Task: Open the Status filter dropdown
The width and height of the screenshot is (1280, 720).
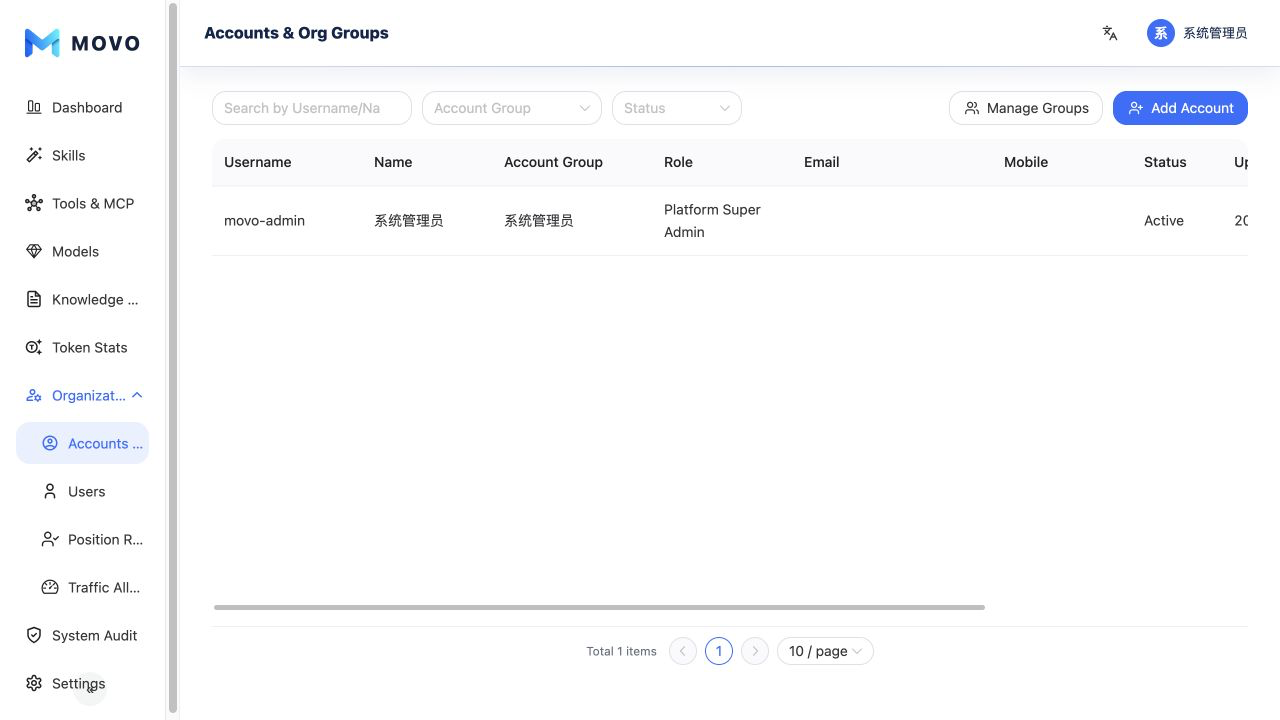Action: [677, 108]
